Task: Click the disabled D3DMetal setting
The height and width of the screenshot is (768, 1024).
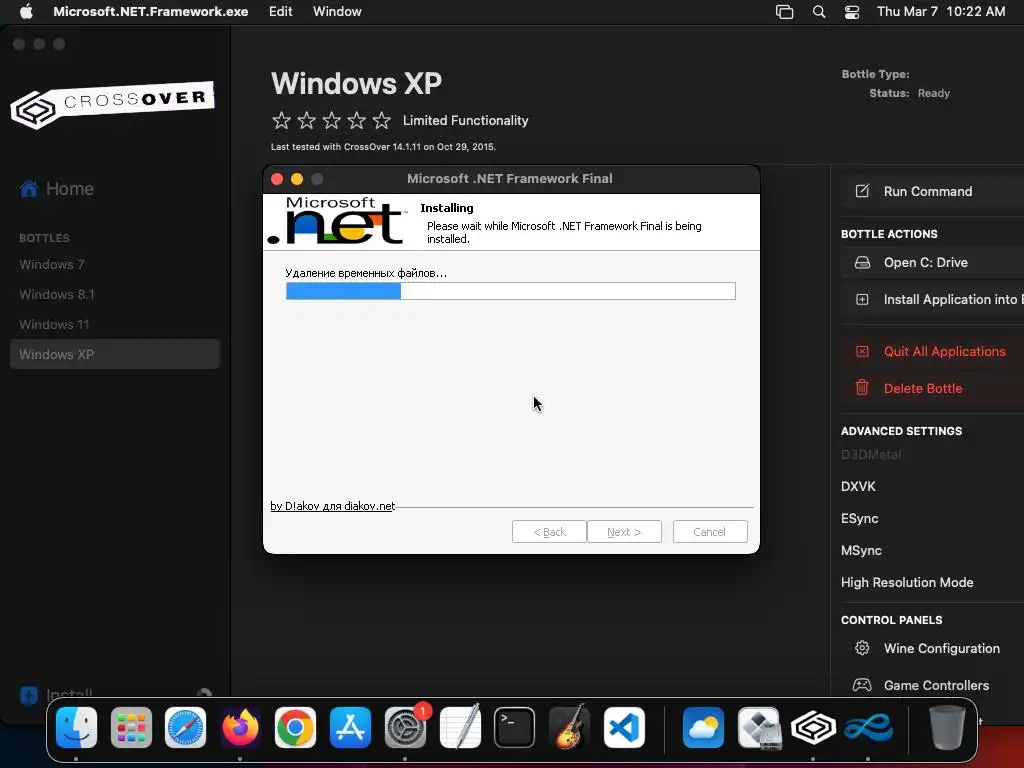Action: (x=871, y=455)
